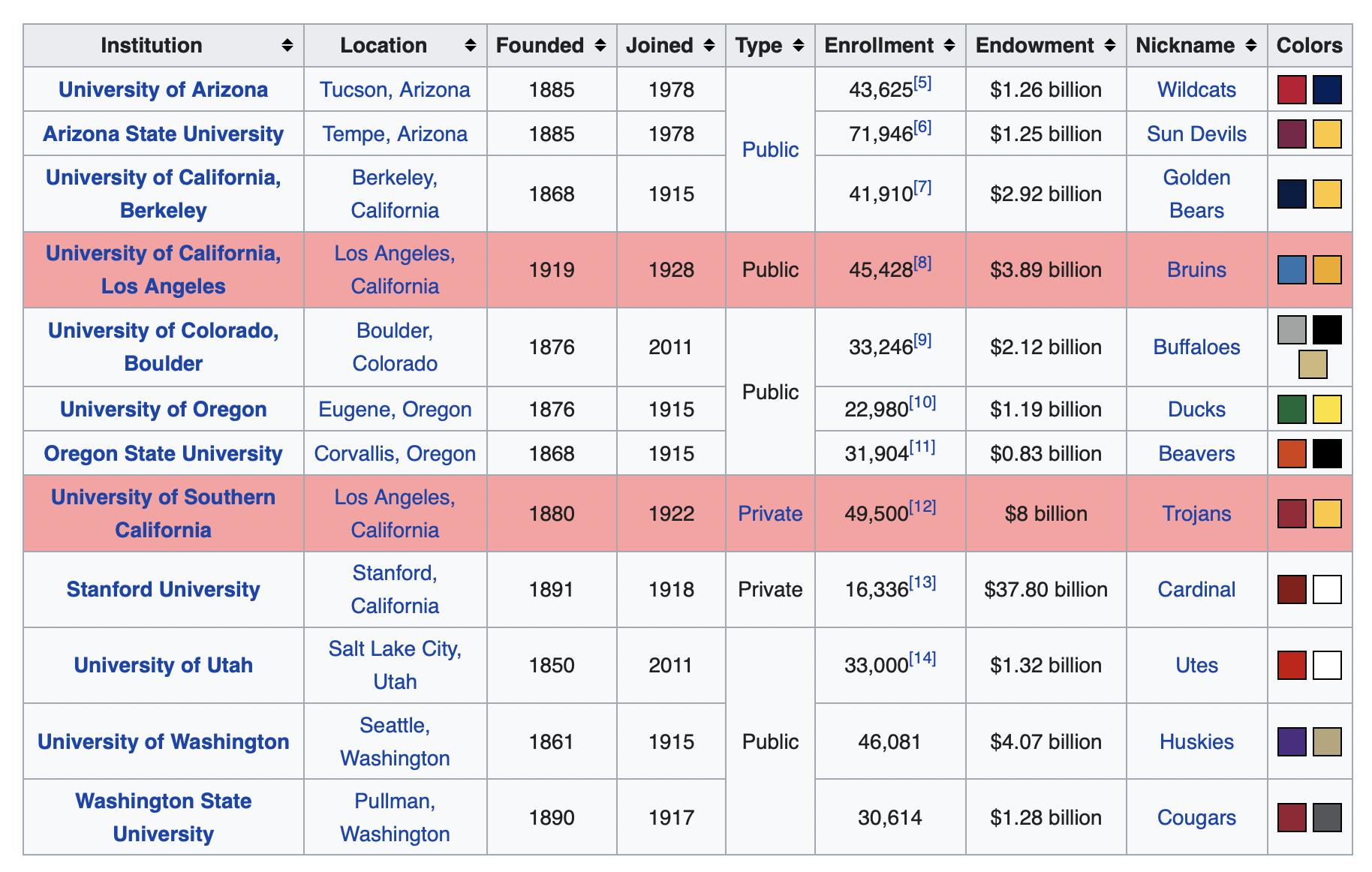Viewport: 1372px width, 872px height.
Task: Open University of California, Los Angeles link
Action: click(x=163, y=269)
